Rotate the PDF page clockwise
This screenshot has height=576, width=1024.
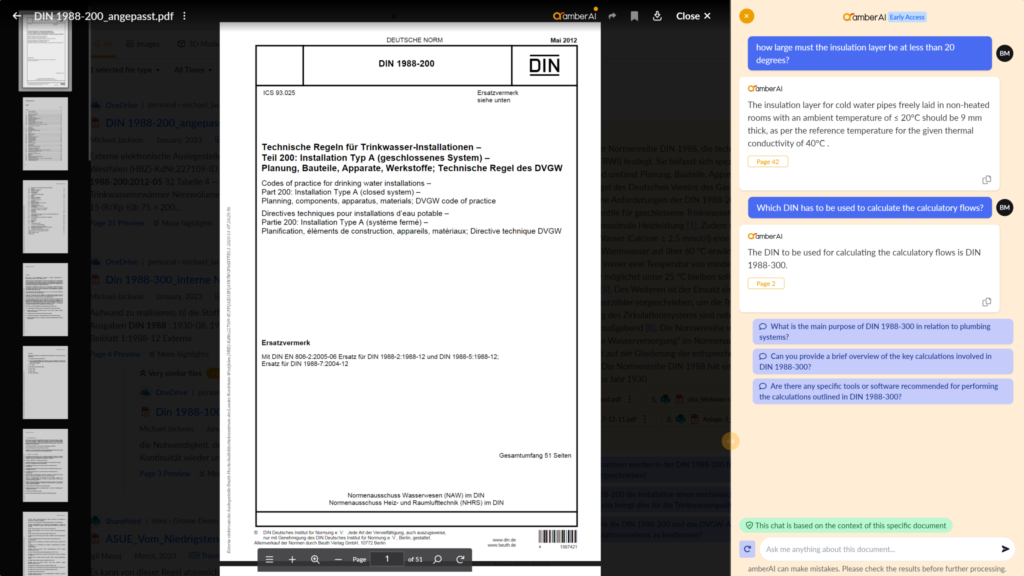tap(460, 558)
